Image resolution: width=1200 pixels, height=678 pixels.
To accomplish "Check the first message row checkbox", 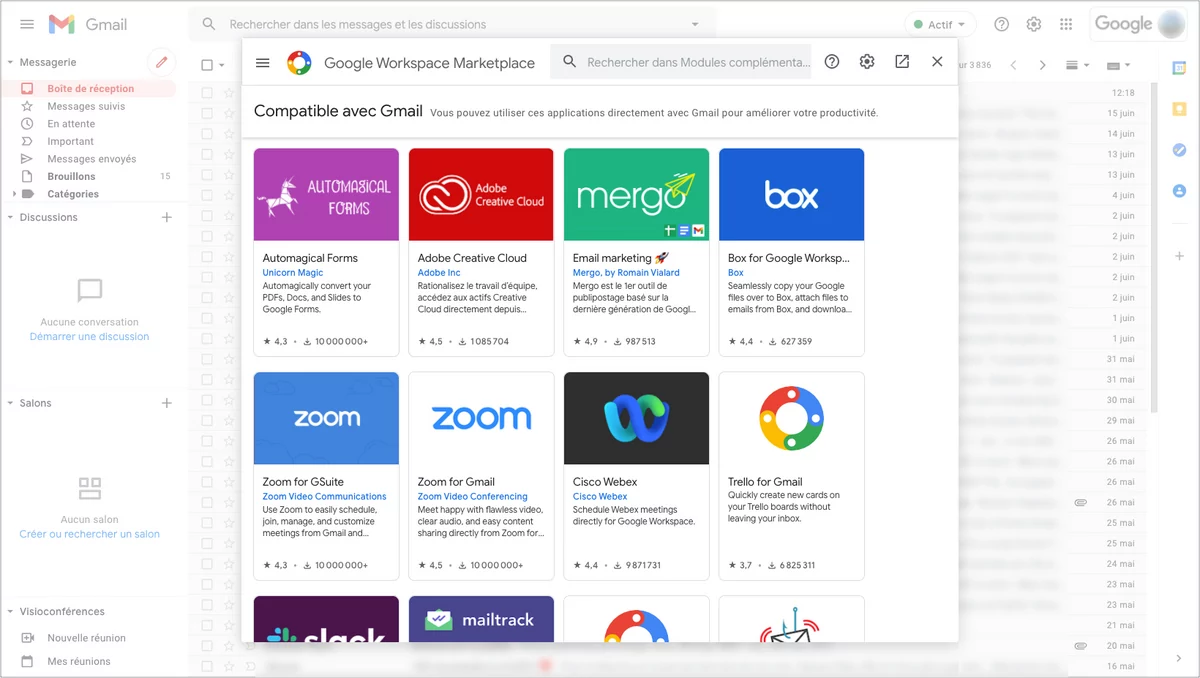I will [207, 93].
